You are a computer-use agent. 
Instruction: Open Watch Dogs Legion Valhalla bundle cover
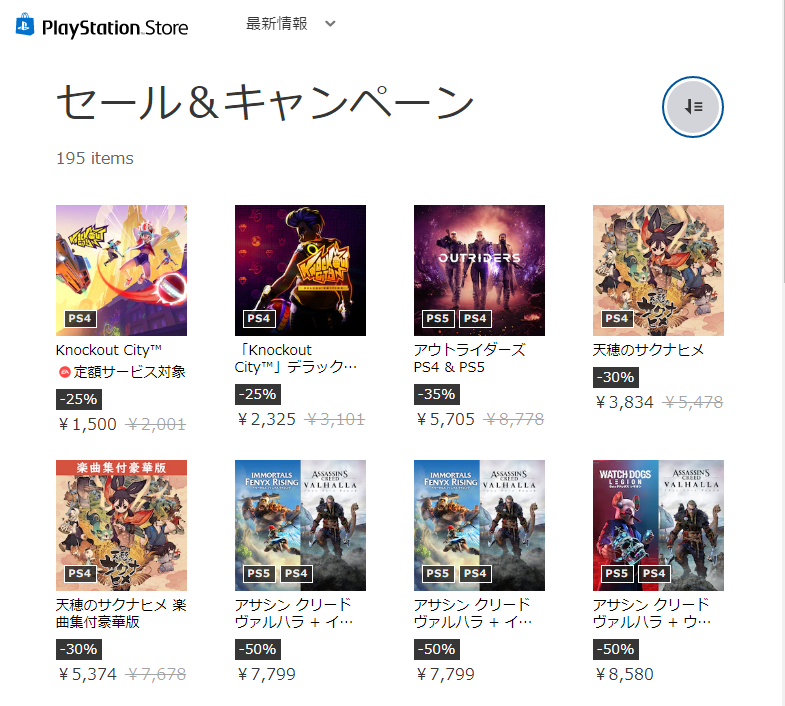point(658,525)
